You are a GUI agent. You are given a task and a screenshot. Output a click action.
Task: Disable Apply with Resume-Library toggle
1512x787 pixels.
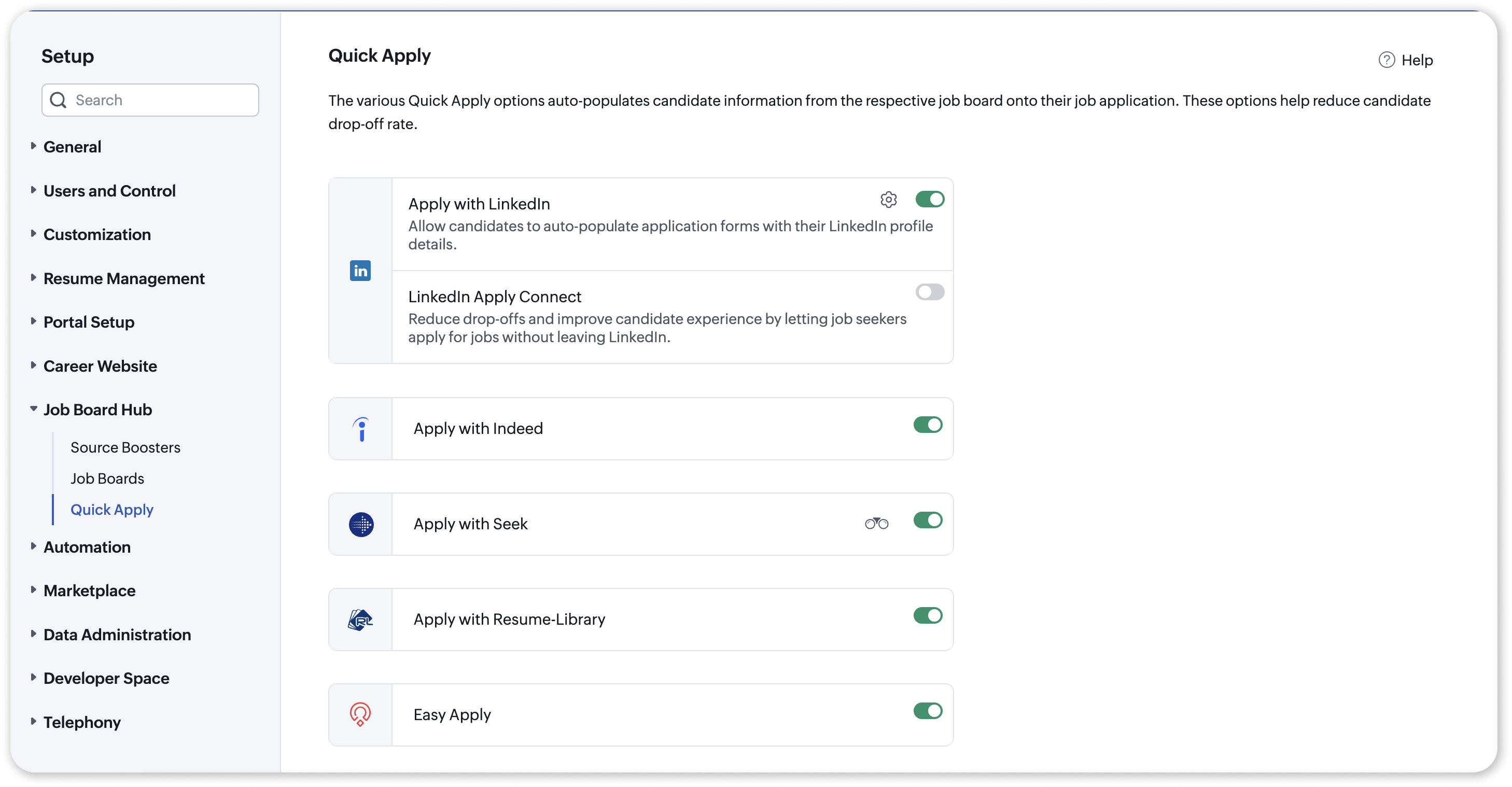click(928, 615)
